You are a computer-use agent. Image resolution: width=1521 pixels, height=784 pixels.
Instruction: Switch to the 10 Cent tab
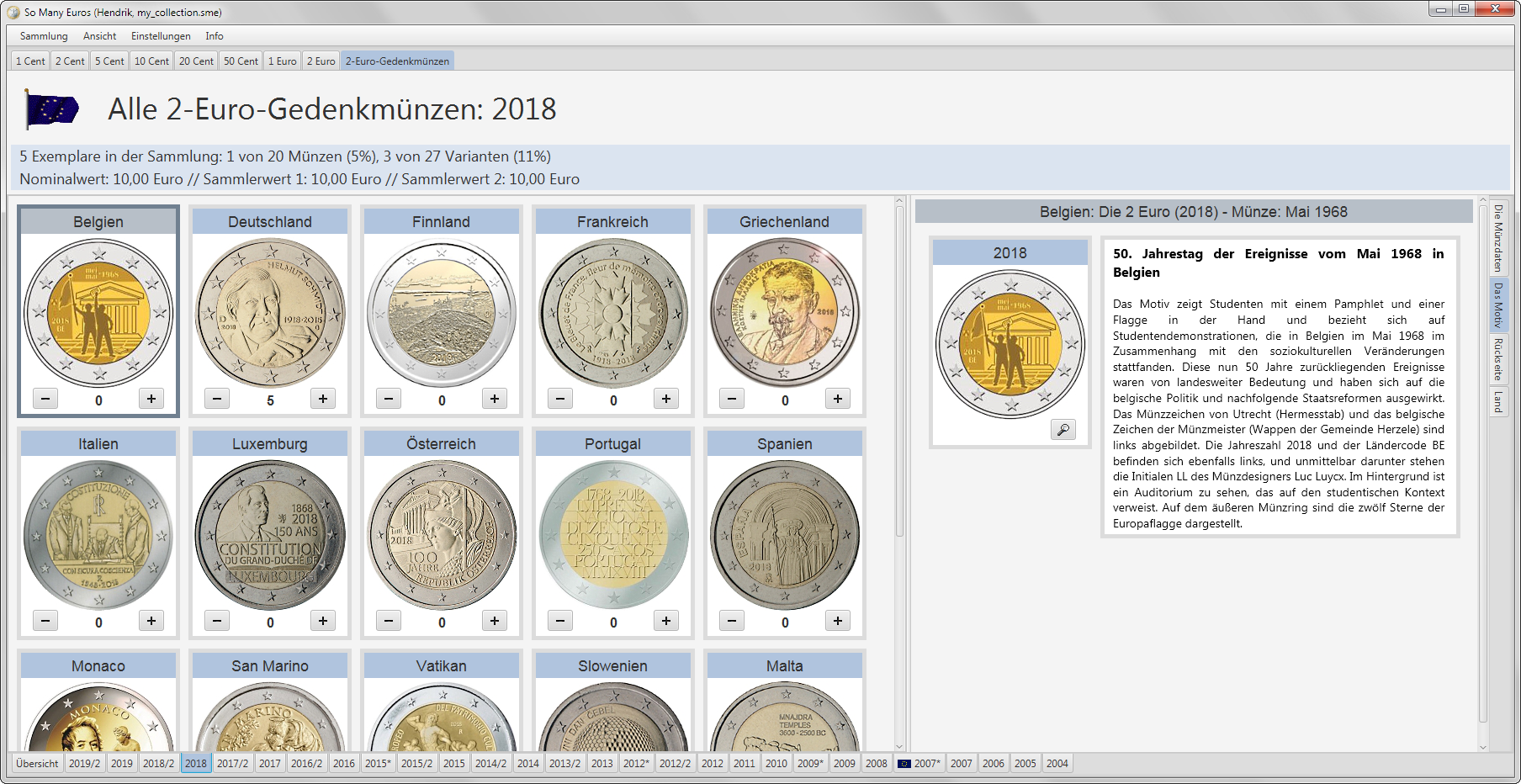point(151,61)
